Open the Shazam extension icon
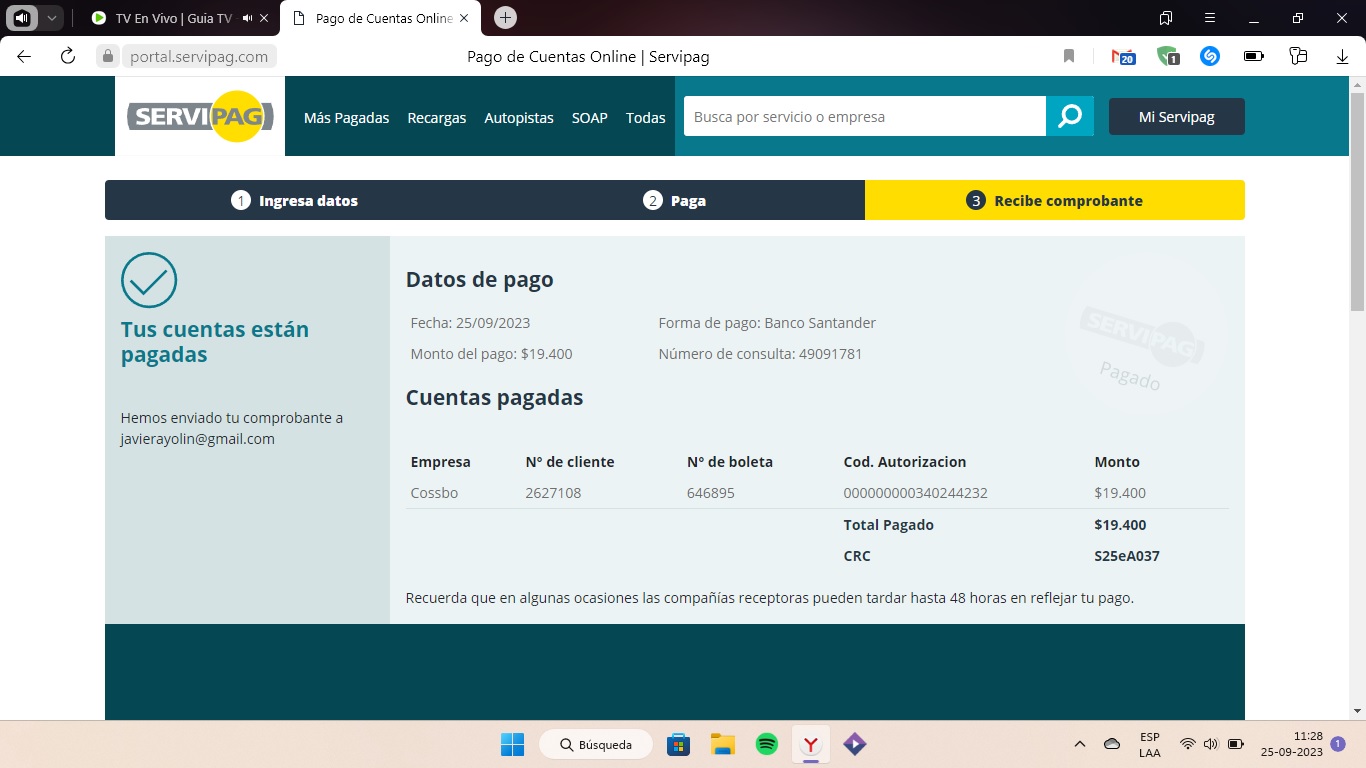The image size is (1366, 768). (1210, 57)
